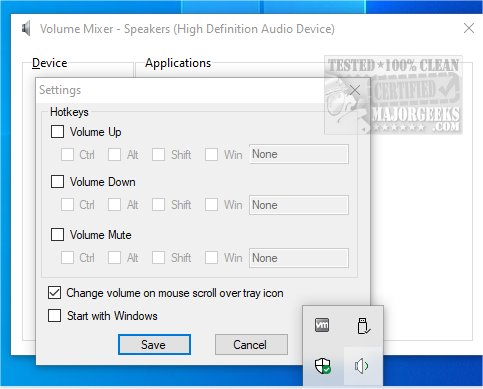Check Ctrl modifier for Volume Down
Viewport: 483px width, 389px height.
pyautogui.click(x=67, y=205)
